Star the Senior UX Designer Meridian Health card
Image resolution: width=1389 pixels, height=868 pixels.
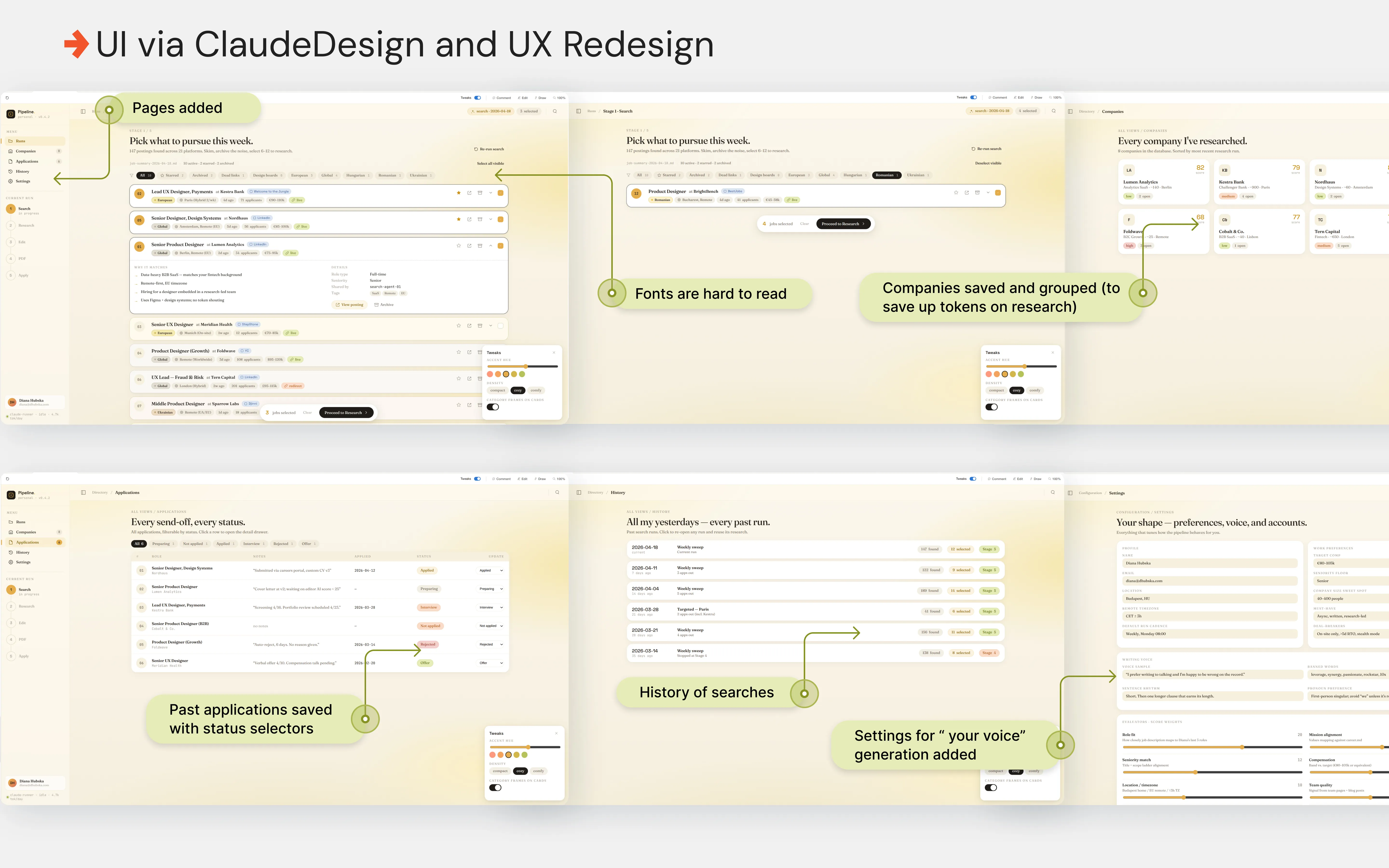pyautogui.click(x=459, y=325)
